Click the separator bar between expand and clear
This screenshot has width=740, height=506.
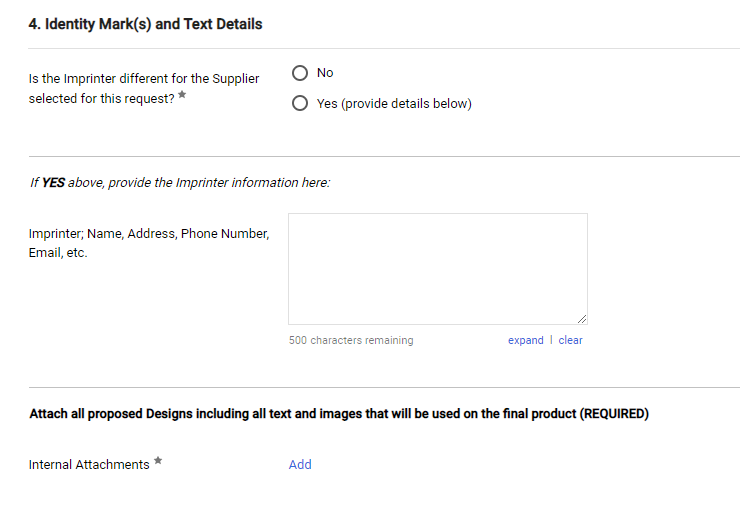click(x=551, y=340)
